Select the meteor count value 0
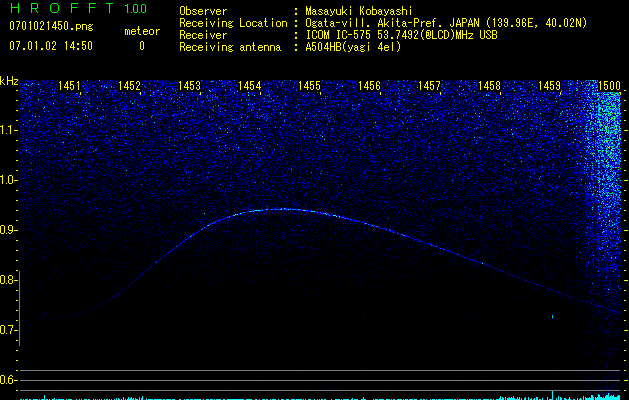This screenshot has height=400, width=629. (141, 46)
